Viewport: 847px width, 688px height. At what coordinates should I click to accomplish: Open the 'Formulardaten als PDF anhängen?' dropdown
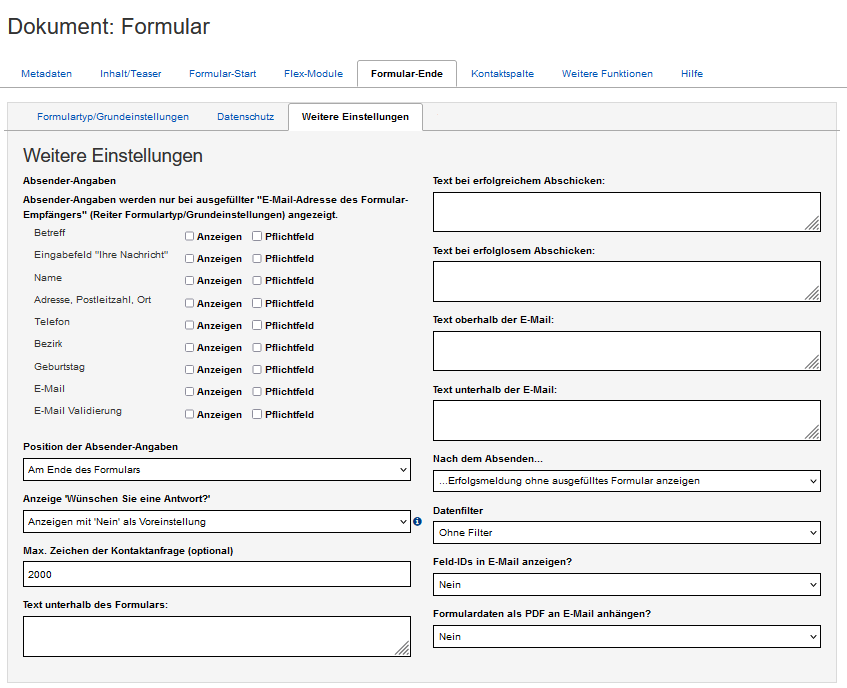pyautogui.click(x=626, y=636)
